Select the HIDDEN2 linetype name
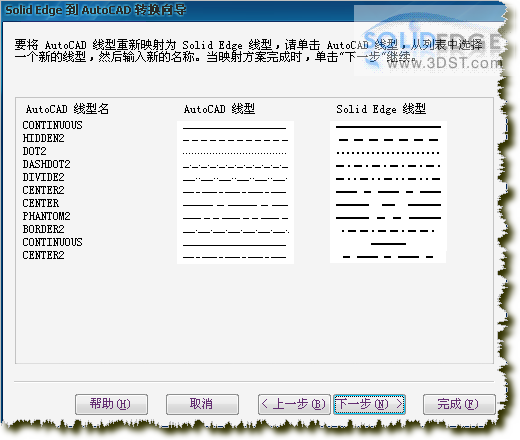Viewport: 520px width, 440px height. pos(43,138)
